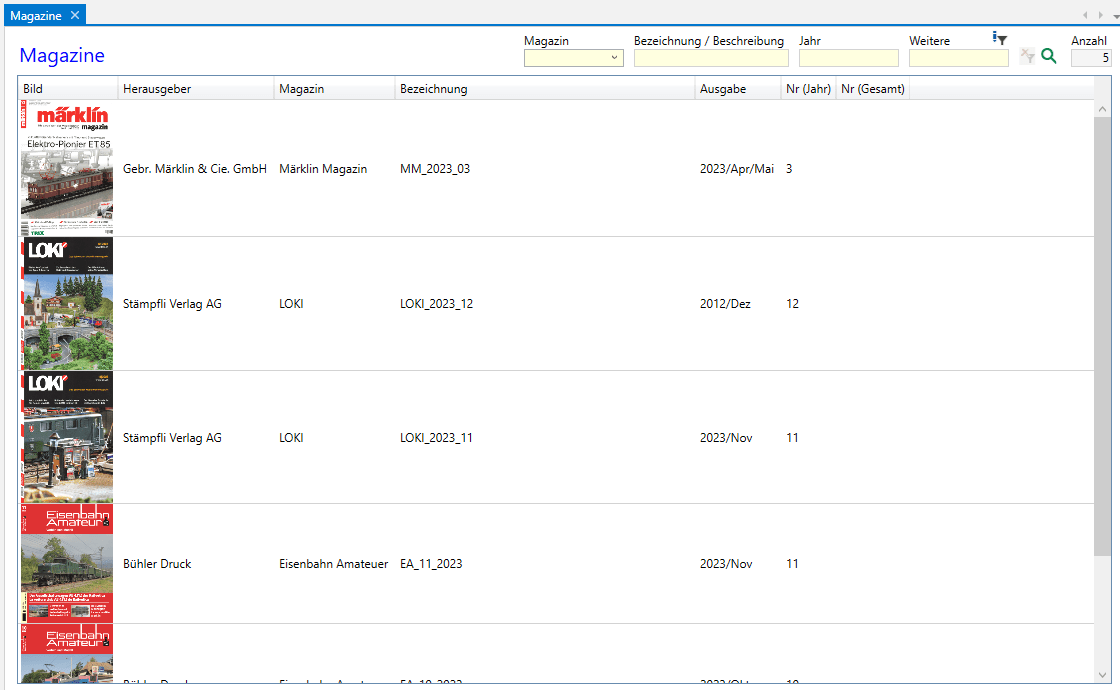Sort by the Ausgabe column header
1120x690 pixels.
coord(737,89)
